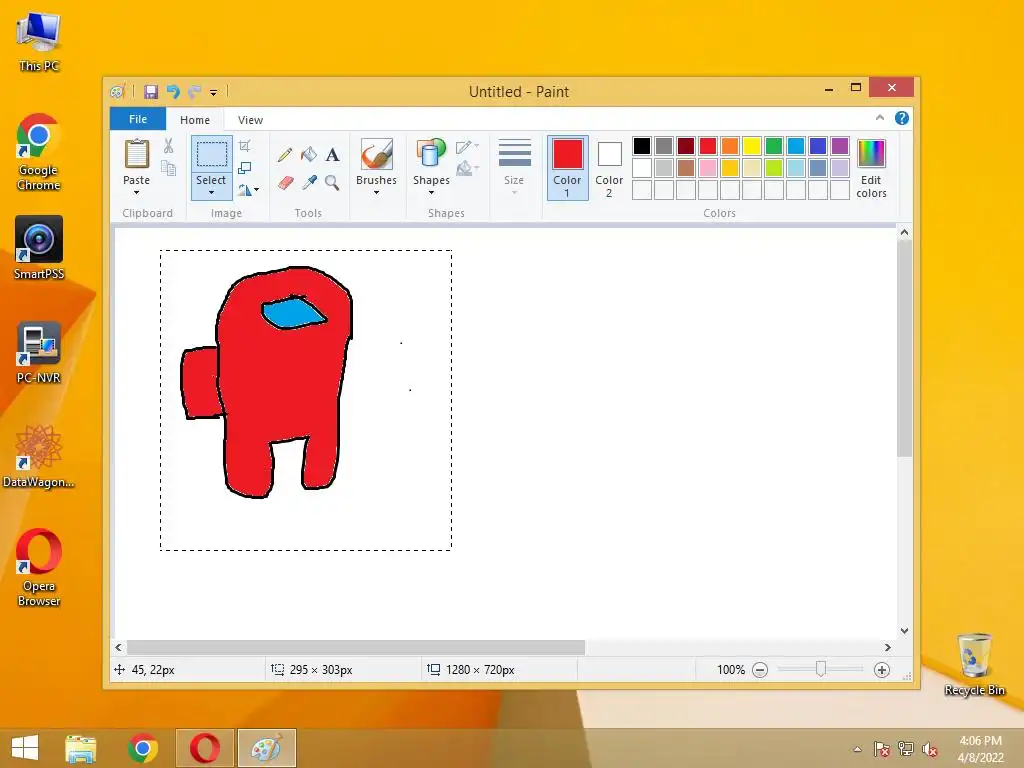
Task: Select Color 1 foreground button
Action: point(568,167)
